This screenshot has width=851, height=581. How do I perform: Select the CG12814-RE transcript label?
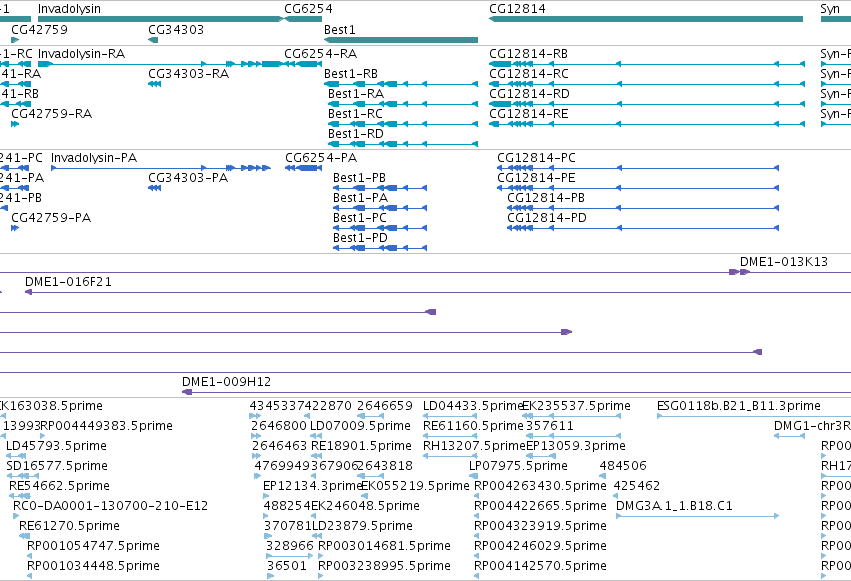pyautogui.click(x=529, y=114)
